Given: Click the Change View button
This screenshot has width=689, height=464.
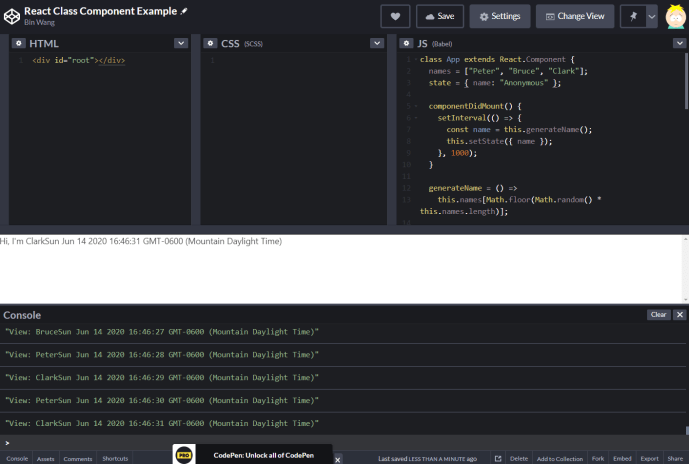Looking at the screenshot, I should tap(575, 16).
